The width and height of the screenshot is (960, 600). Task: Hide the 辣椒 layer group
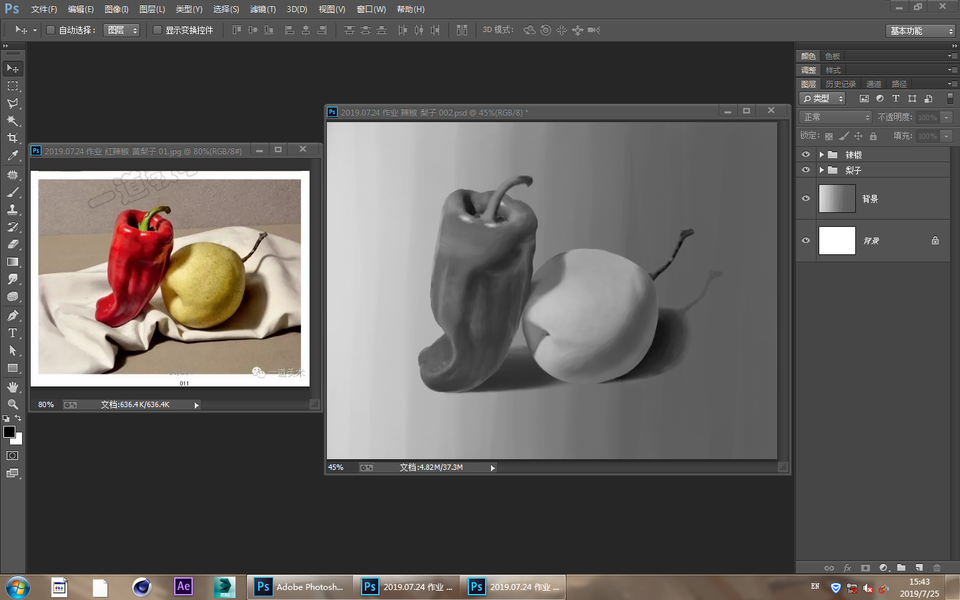pyautogui.click(x=806, y=155)
